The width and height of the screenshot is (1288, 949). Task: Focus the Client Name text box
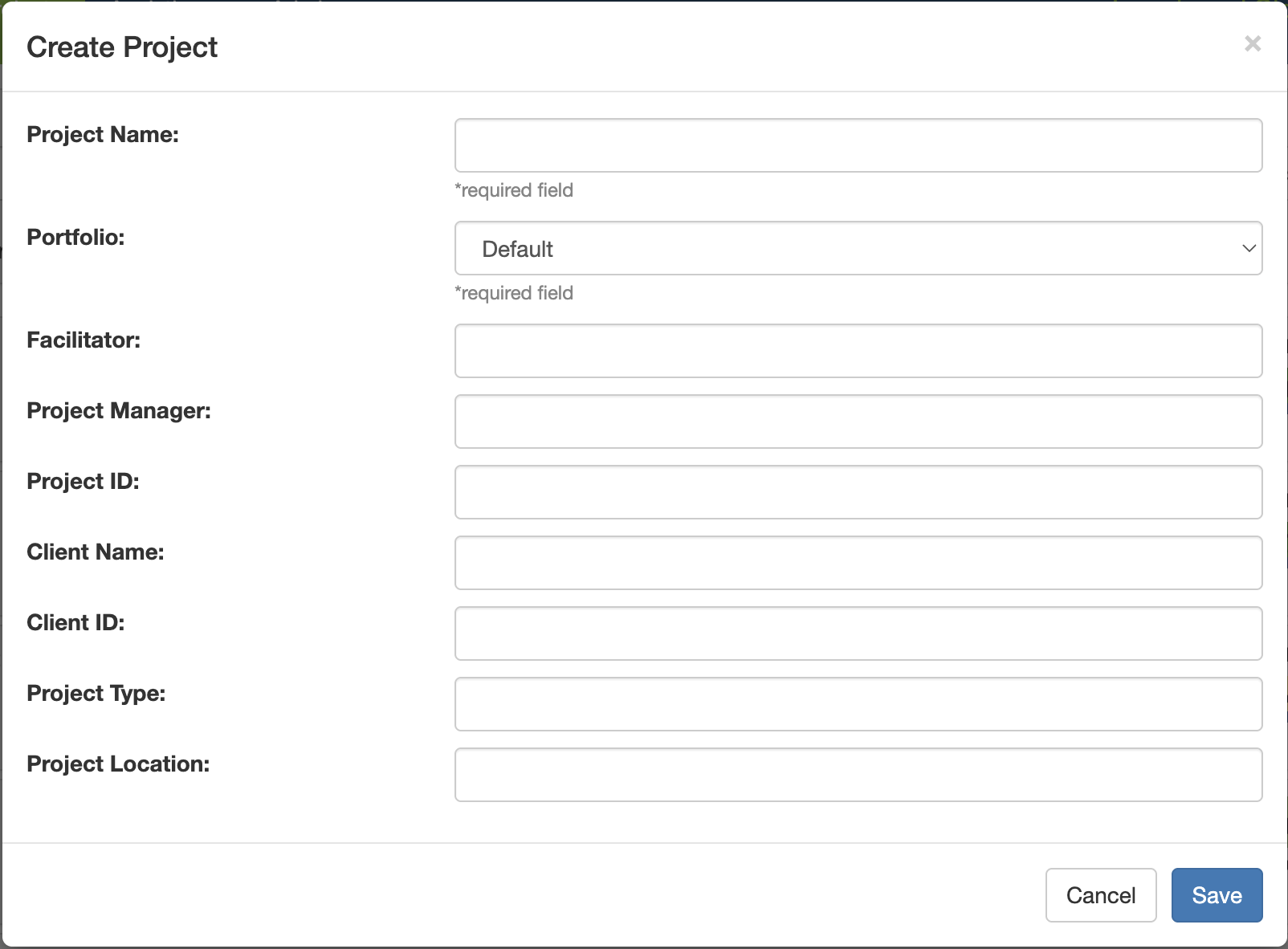pos(858,563)
